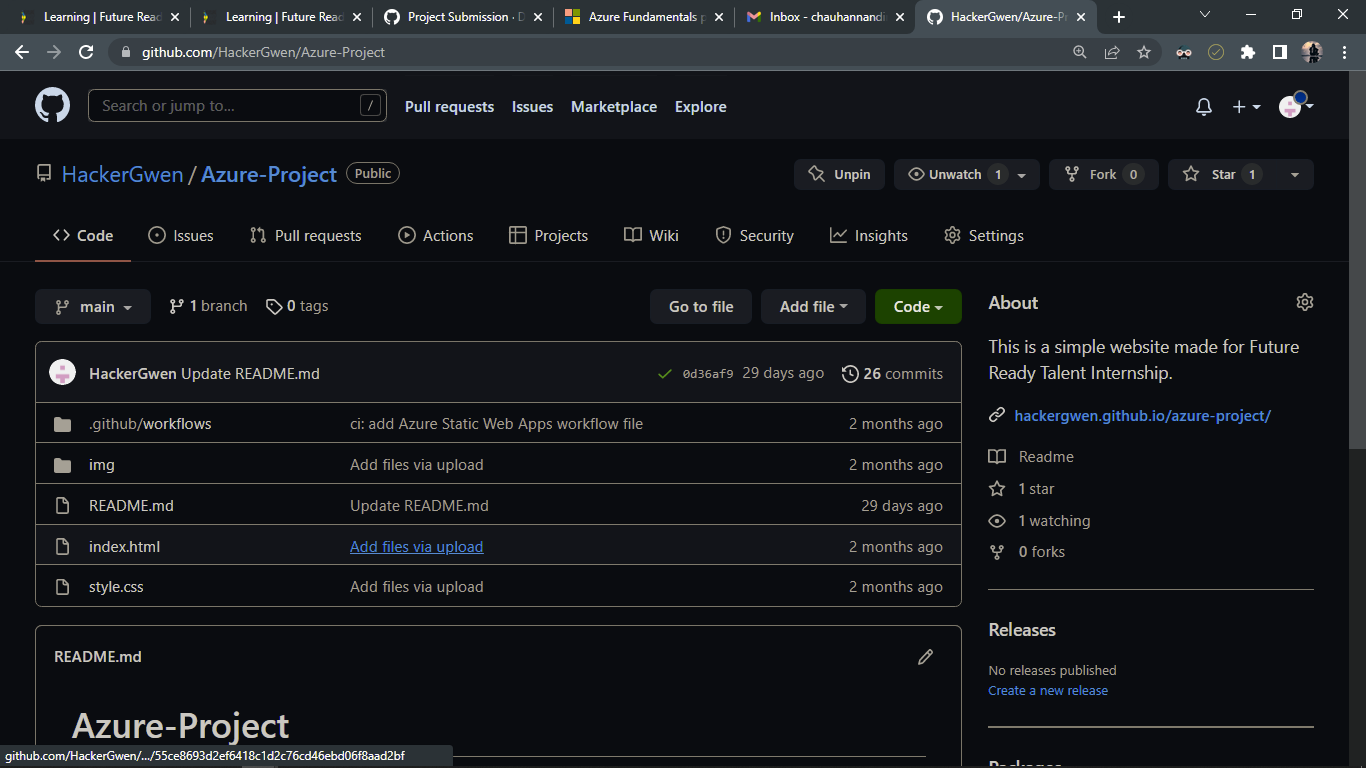
Task: Open the Wiki tab
Action: (651, 236)
